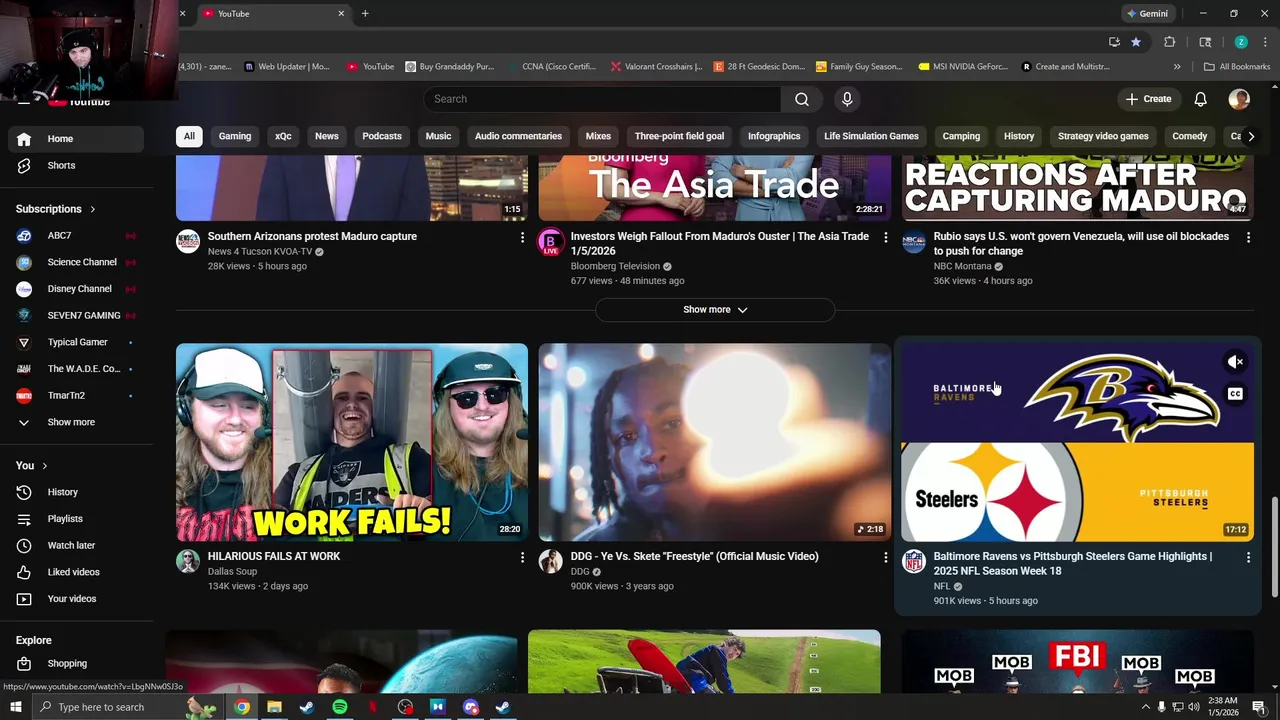The height and width of the screenshot is (720, 1280).
Task: Open the All Bookmarks folder
Action: click(1237, 67)
